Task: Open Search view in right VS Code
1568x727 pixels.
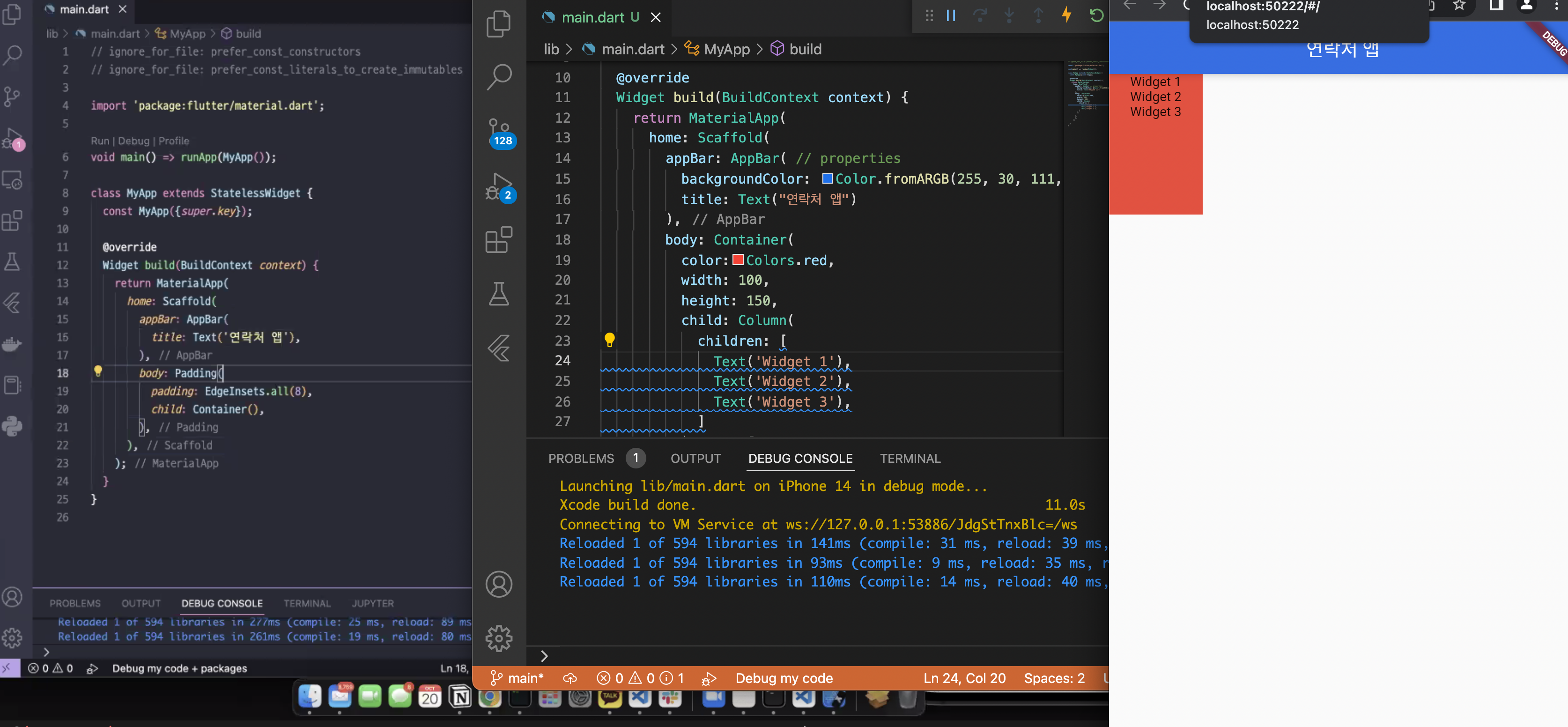Action: coord(499,77)
